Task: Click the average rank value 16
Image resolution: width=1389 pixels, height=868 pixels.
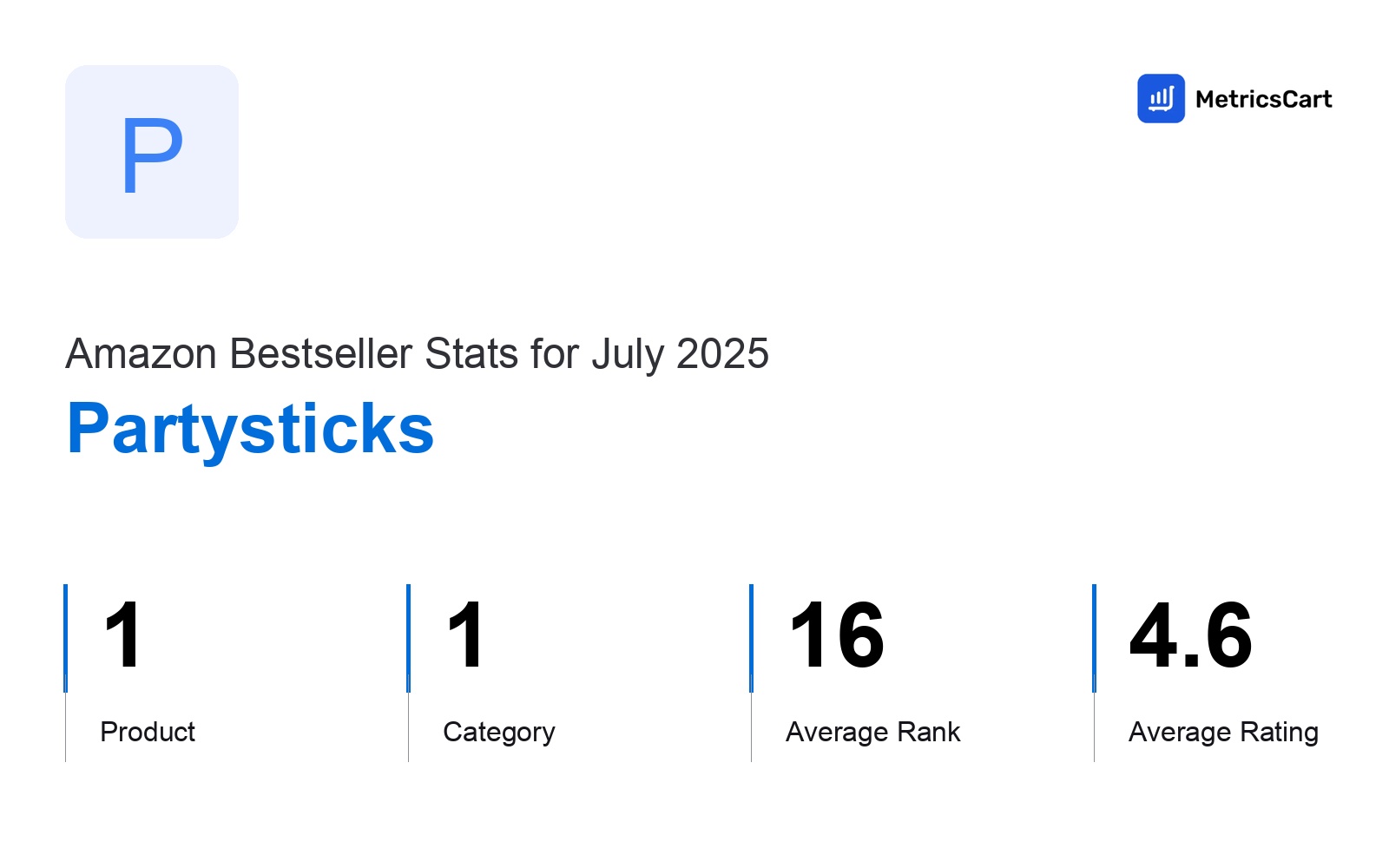Action: tap(836, 636)
